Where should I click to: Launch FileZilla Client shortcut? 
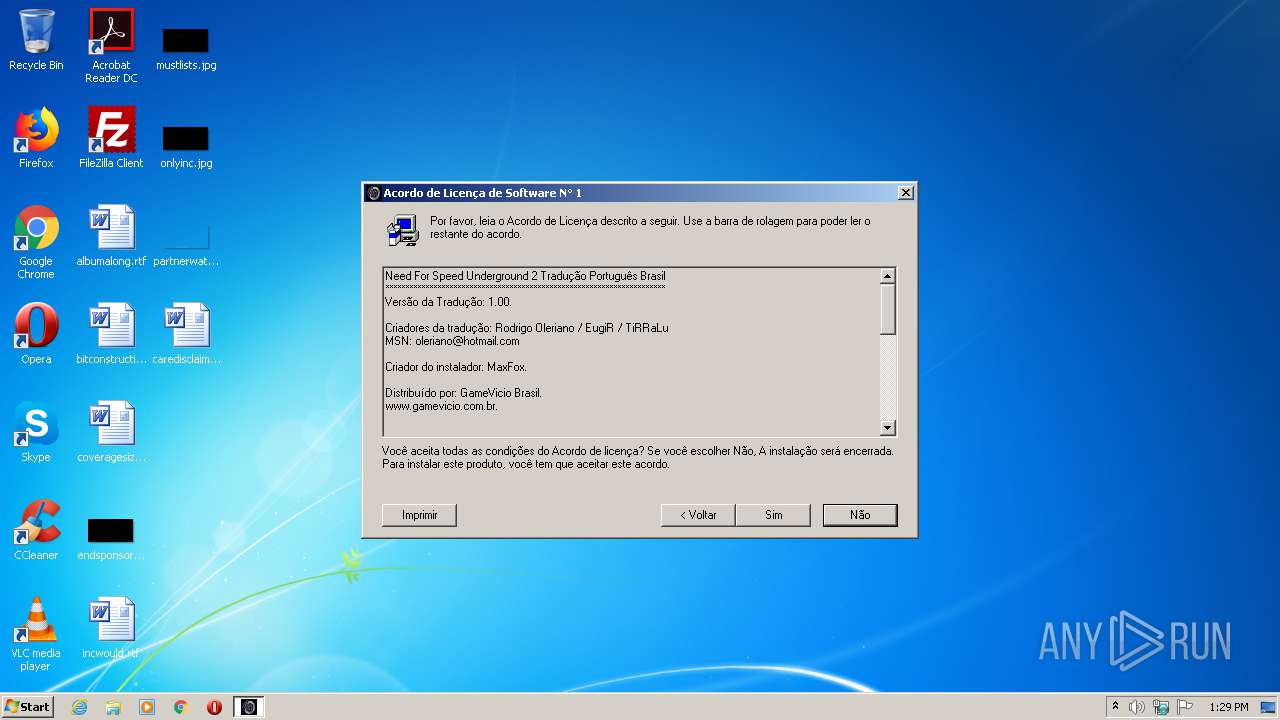tap(111, 138)
